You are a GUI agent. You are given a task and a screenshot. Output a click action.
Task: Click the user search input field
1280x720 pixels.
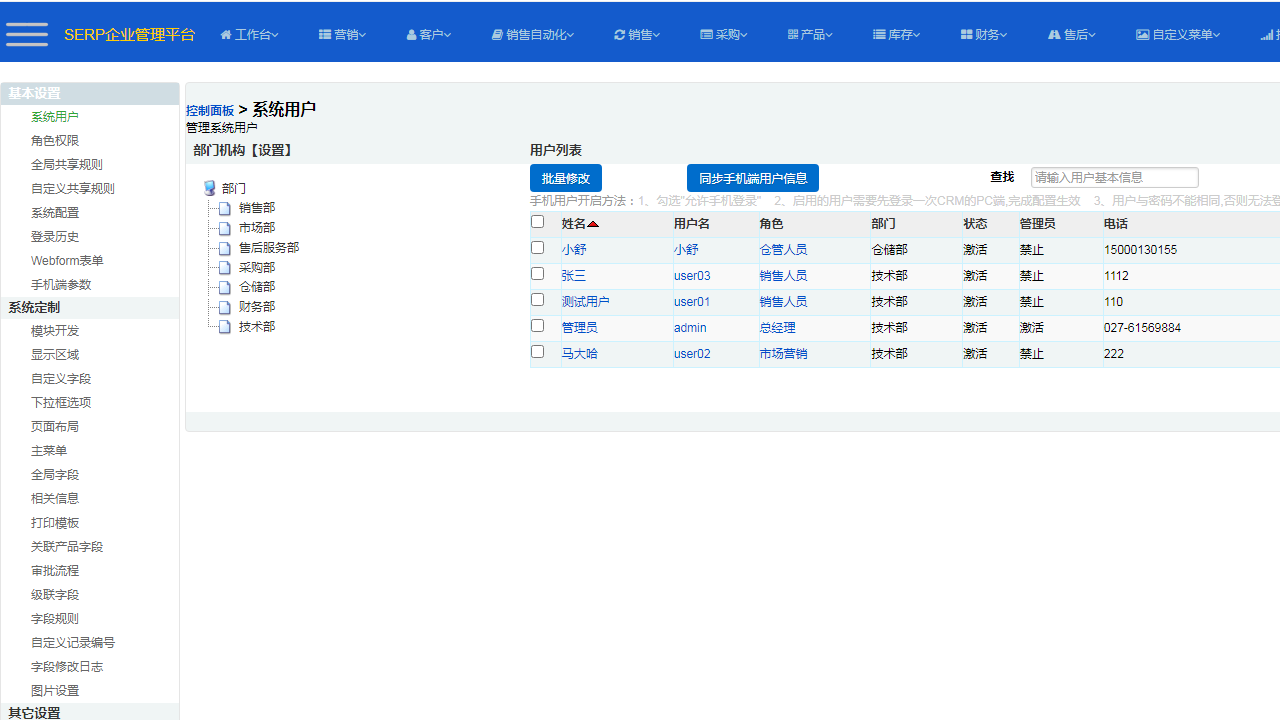[x=1114, y=177]
